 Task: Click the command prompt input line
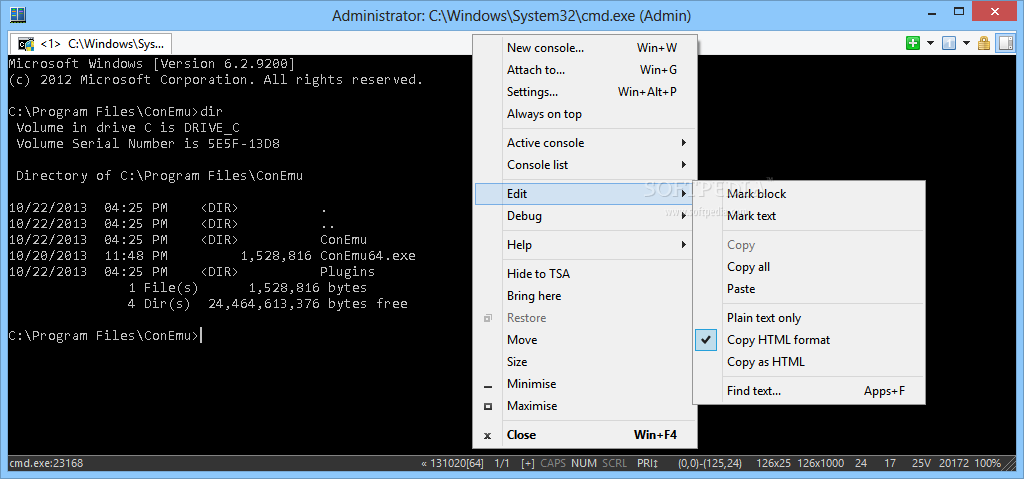(106, 336)
